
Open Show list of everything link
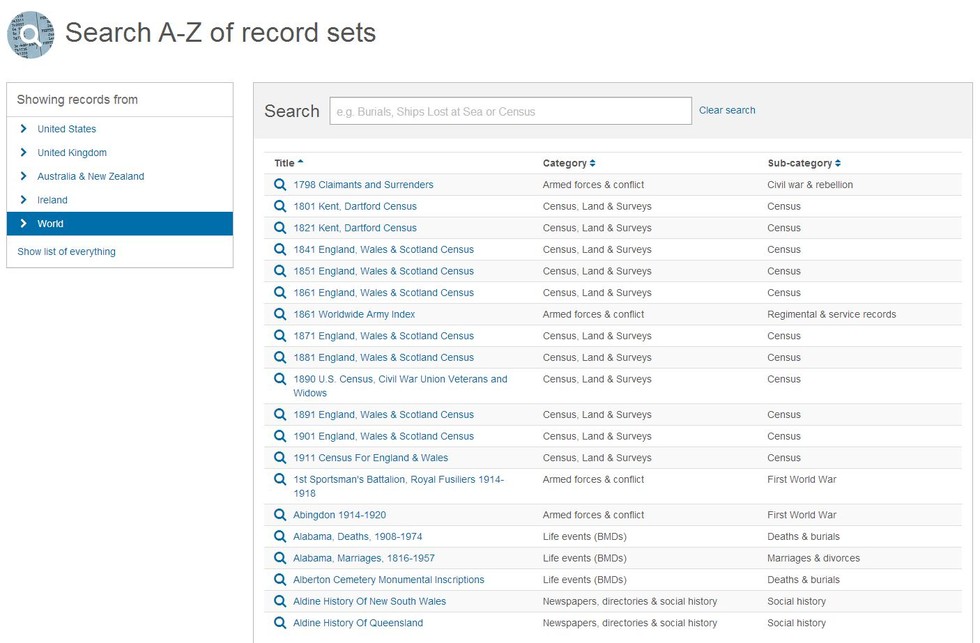click(x=66, y=252)
